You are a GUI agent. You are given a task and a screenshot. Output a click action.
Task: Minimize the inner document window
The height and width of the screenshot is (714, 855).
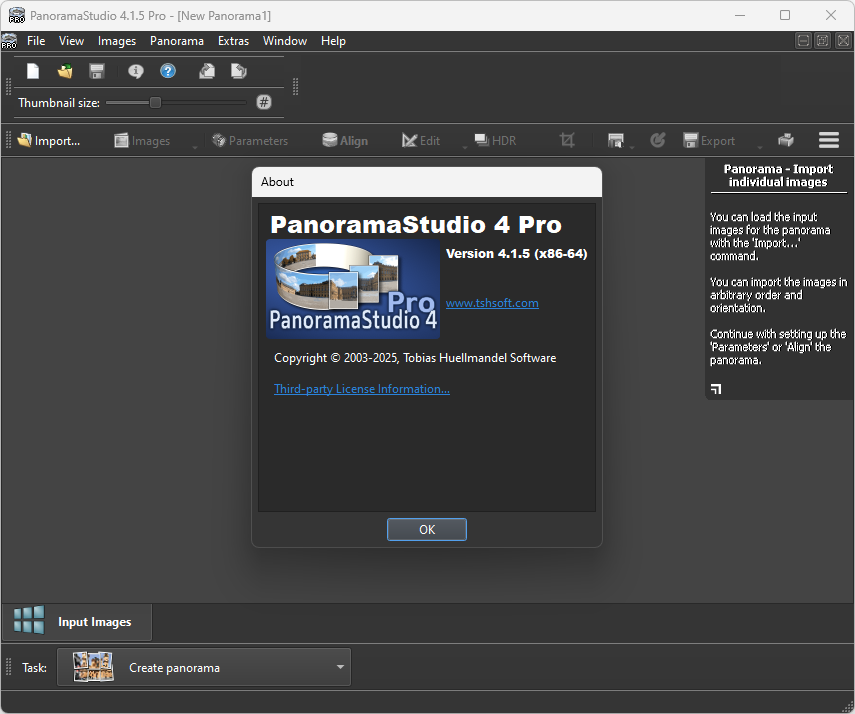[x=803, y=41]
